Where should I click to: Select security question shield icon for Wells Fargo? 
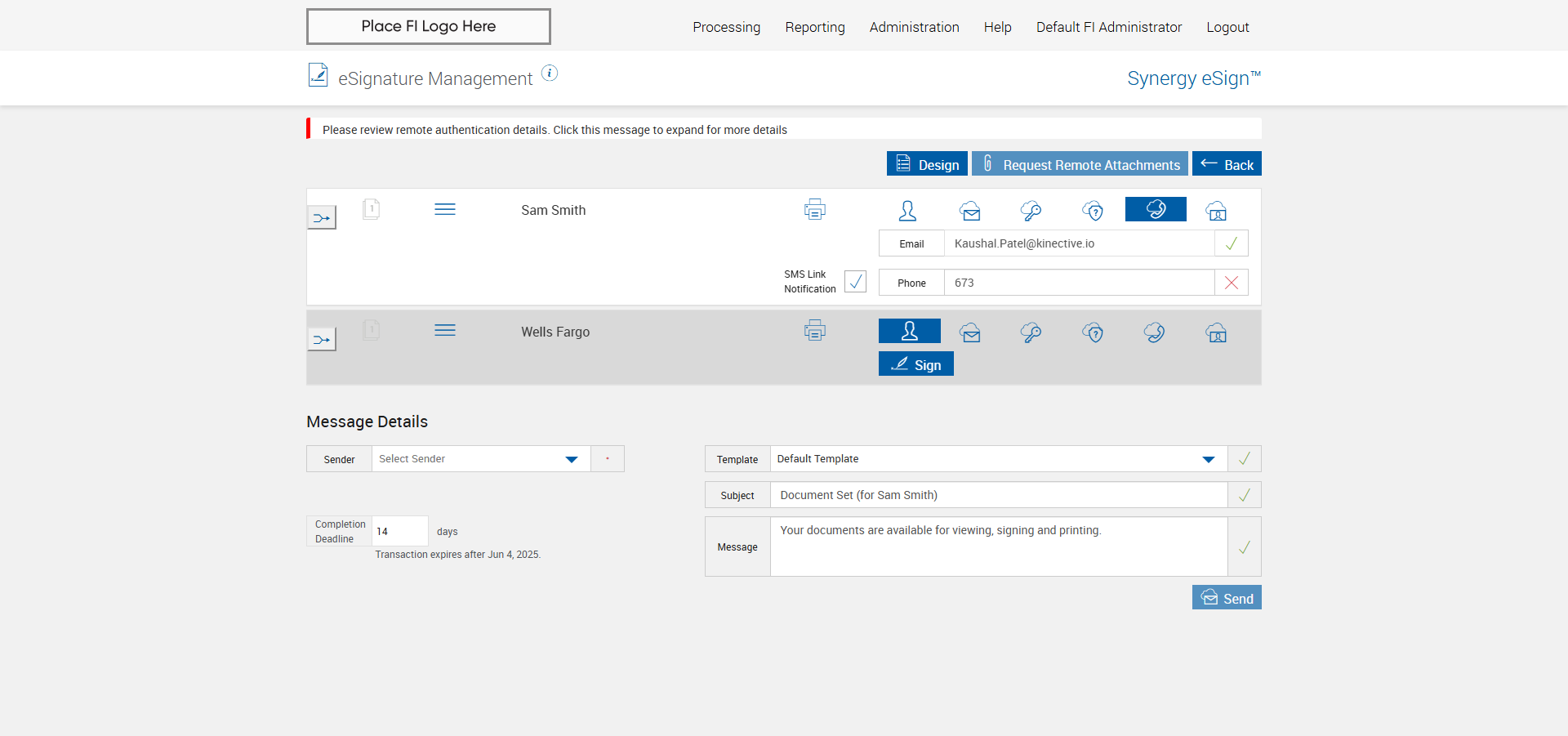(1093, 332)
